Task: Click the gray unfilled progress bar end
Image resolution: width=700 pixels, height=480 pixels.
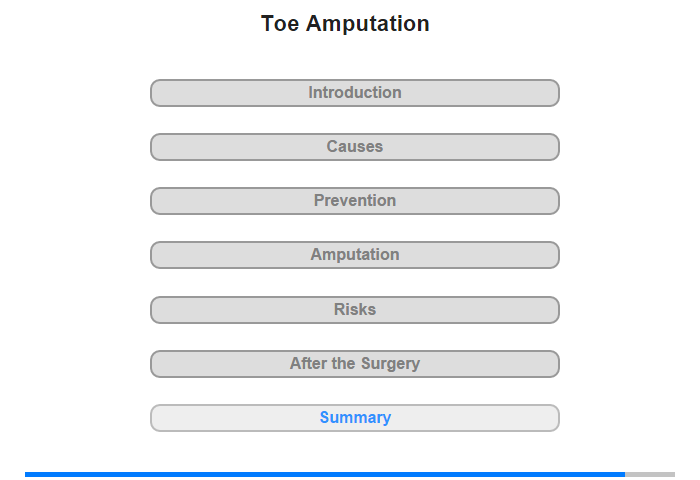Action: click(x=650, y=474)
